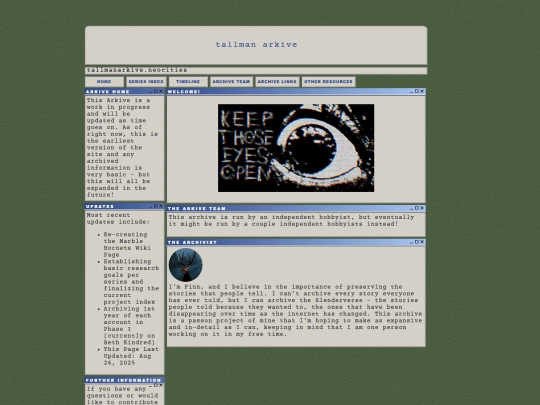The height and width of the screenshot is (405, 540).
Task: Maximize the Welcome! panel
Action: (417, 91)
